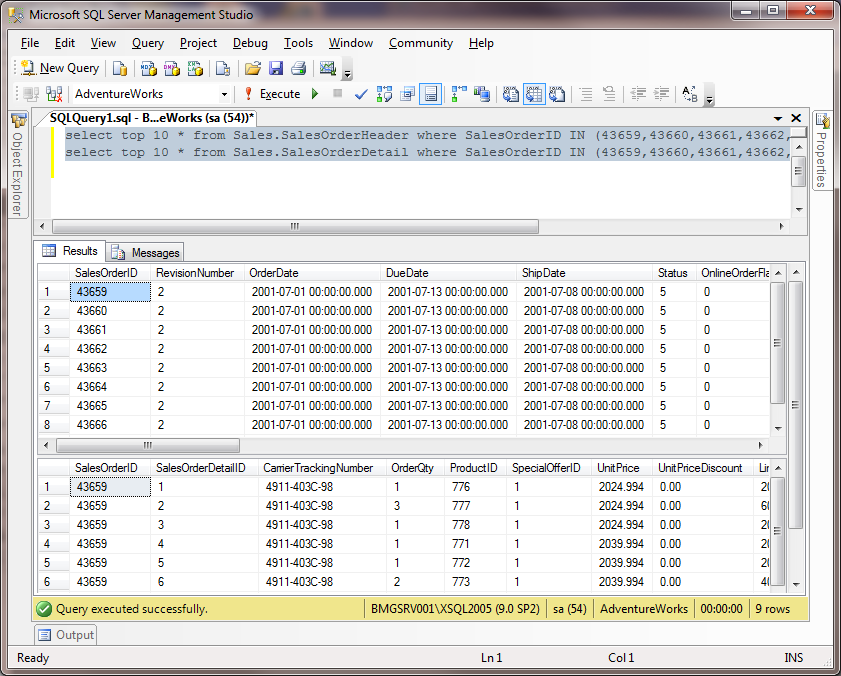Display the estimated execution plan
Screen dimensions: 841x676
pos(384,93)
